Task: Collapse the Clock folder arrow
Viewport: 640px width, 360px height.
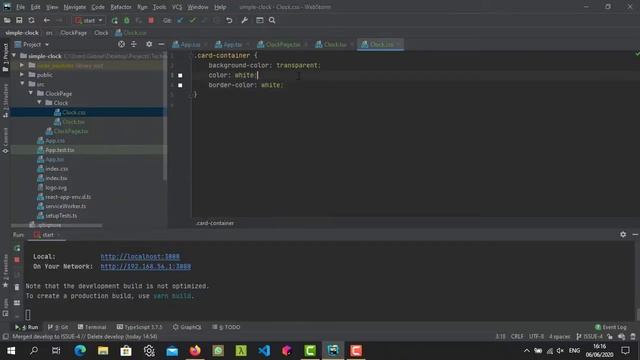Action: point(40,103)
